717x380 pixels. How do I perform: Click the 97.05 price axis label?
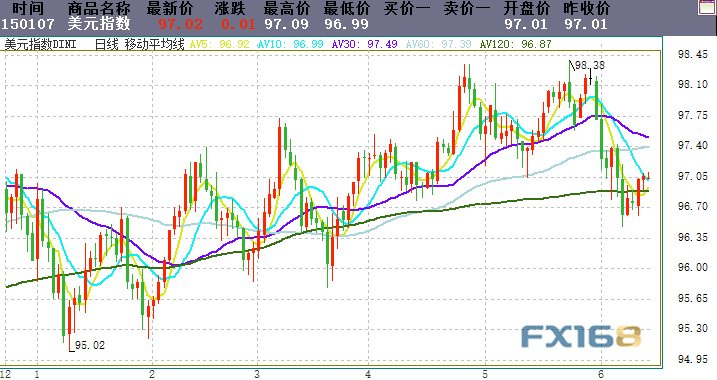[693, 176]
